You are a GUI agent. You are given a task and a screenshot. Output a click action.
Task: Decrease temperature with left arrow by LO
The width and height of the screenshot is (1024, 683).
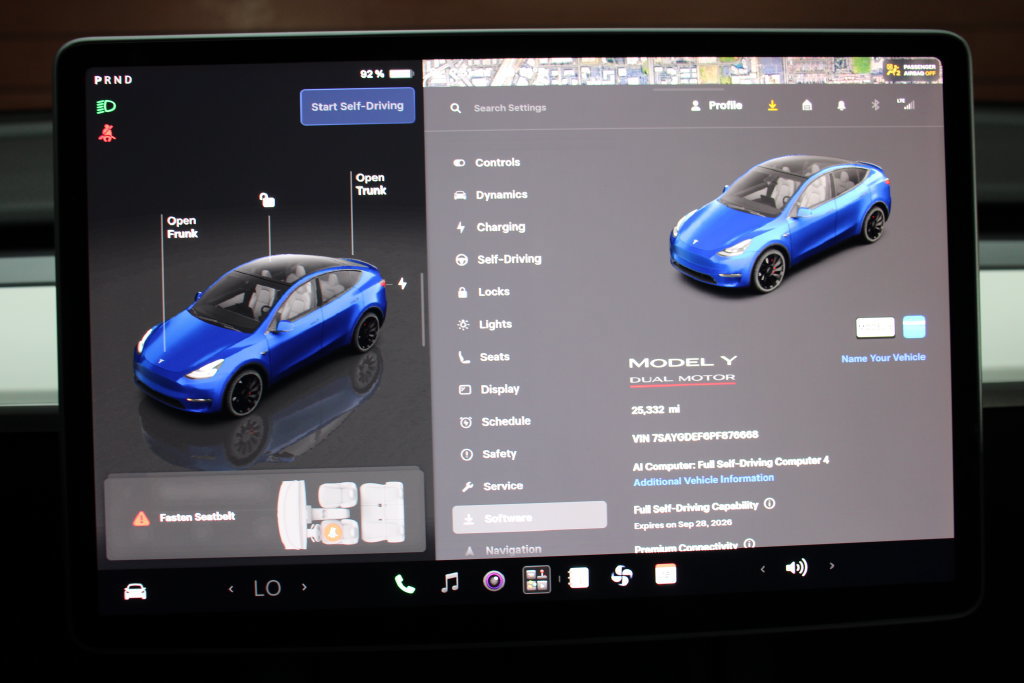tap(231, 589)
